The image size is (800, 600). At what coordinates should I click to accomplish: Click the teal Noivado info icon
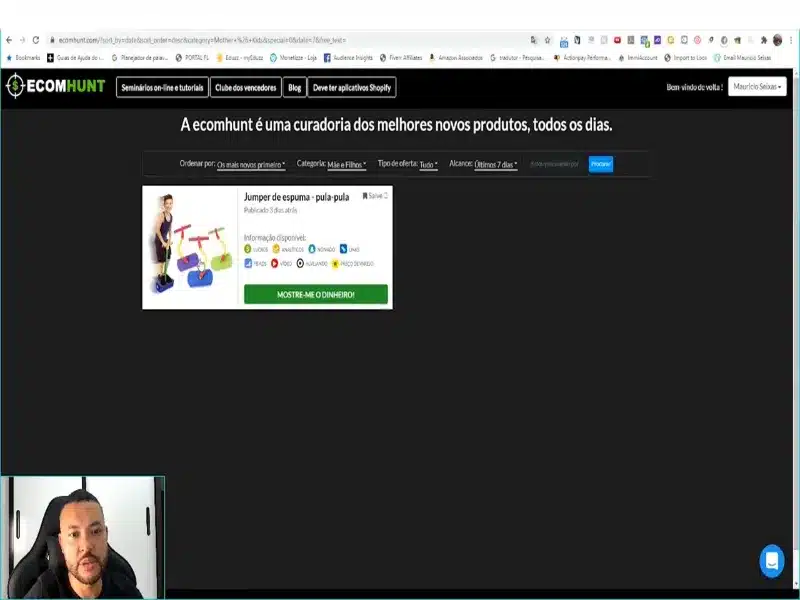pos(312,249)
